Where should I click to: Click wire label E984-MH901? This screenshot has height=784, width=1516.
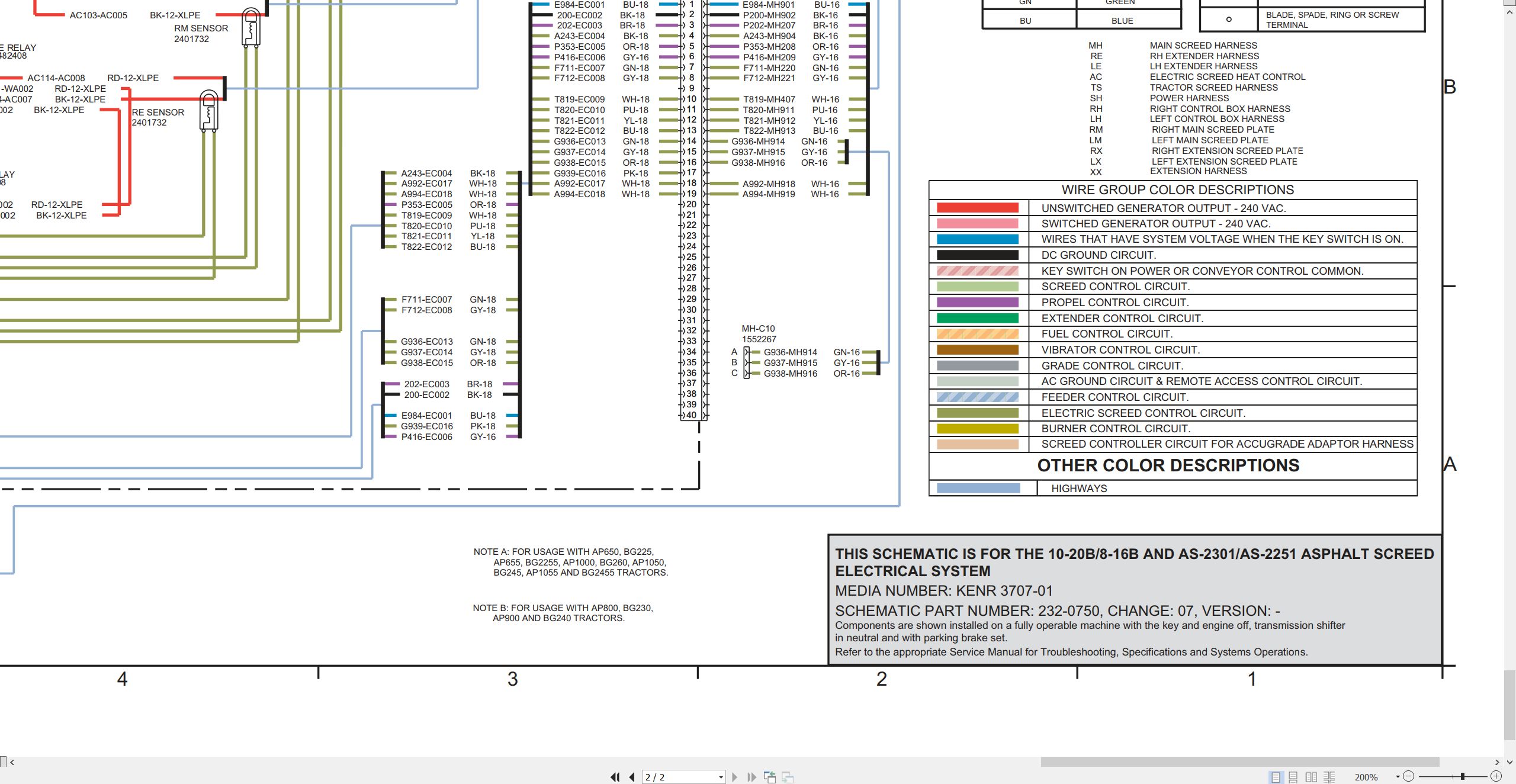(769, 5)
